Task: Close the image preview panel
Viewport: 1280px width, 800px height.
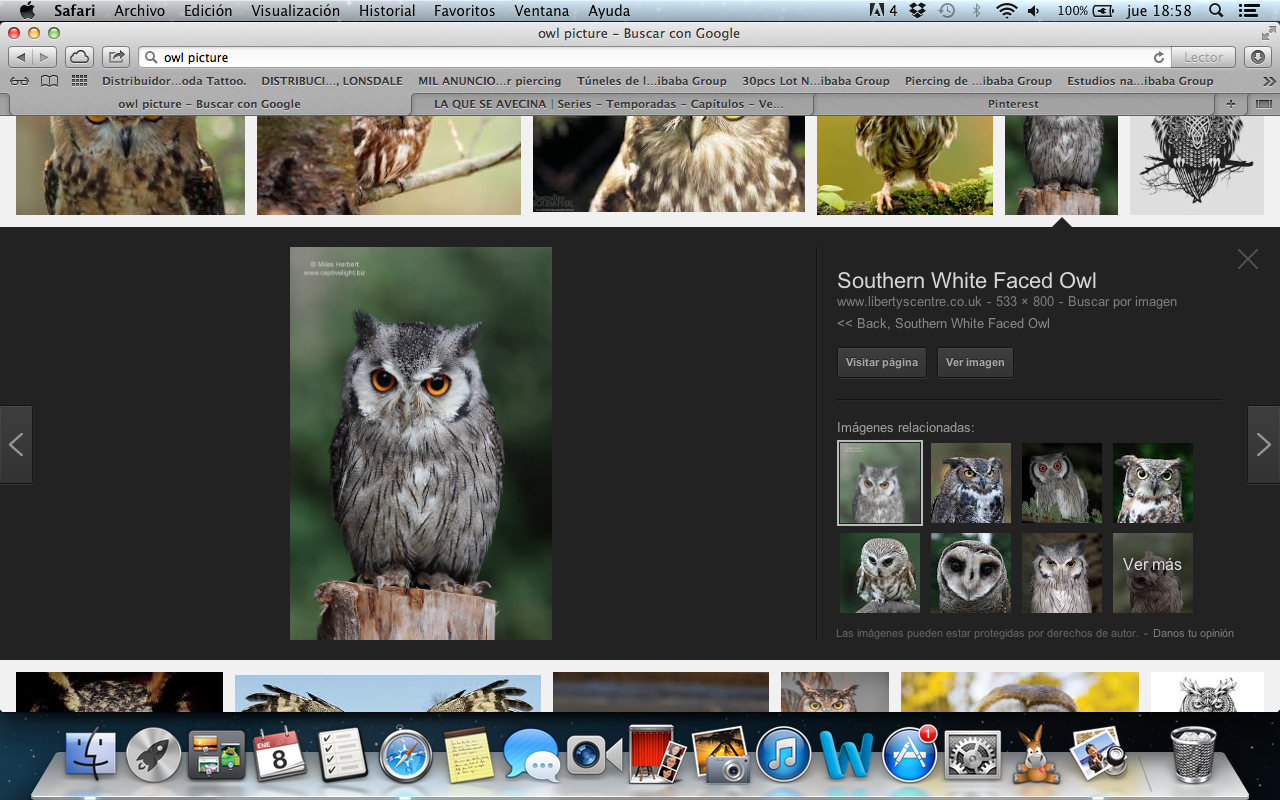Action: (x=1247, y=259)
